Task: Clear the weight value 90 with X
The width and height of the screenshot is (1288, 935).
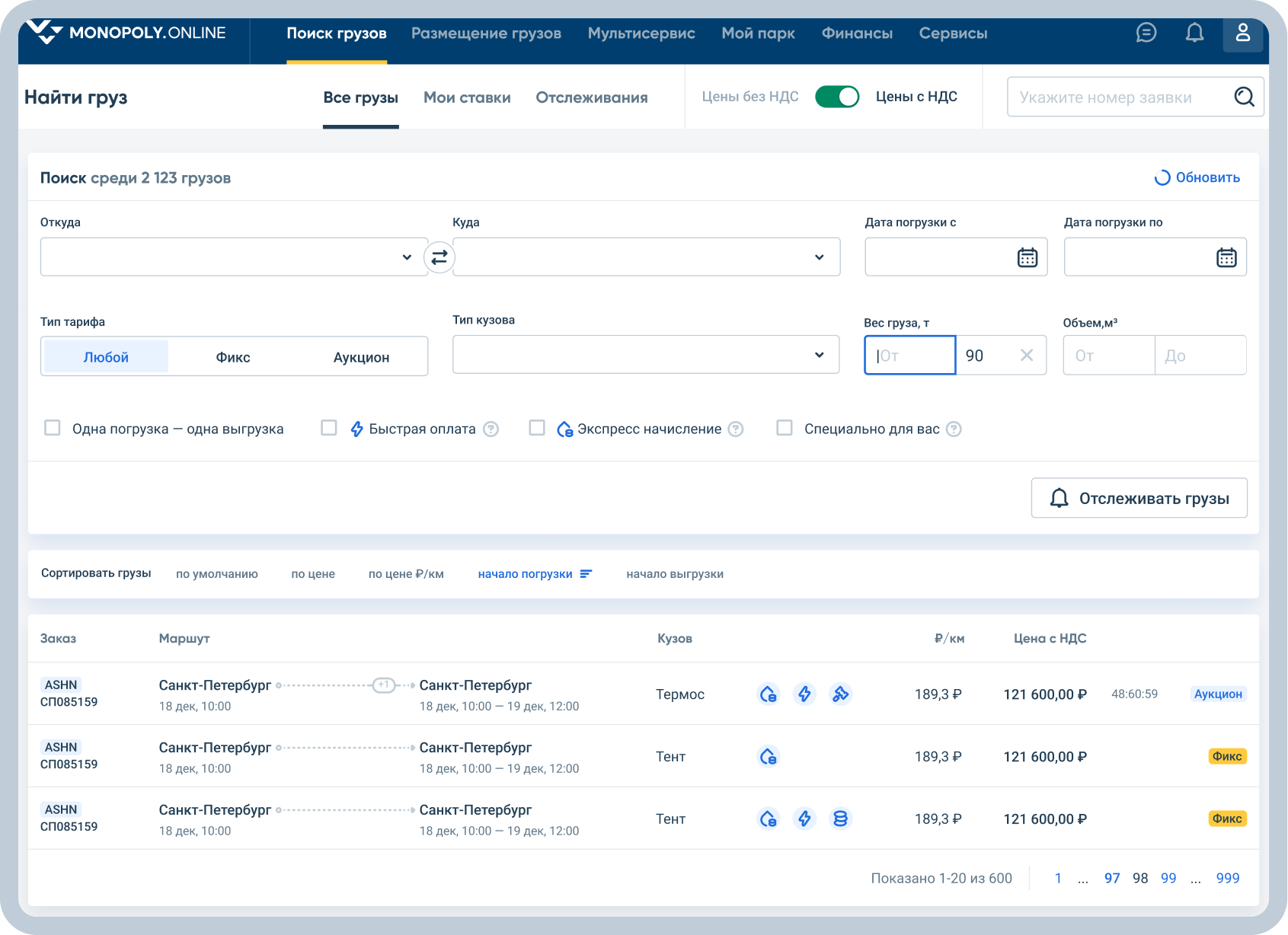Action: pyautogui.click(x=1026, y=356)
